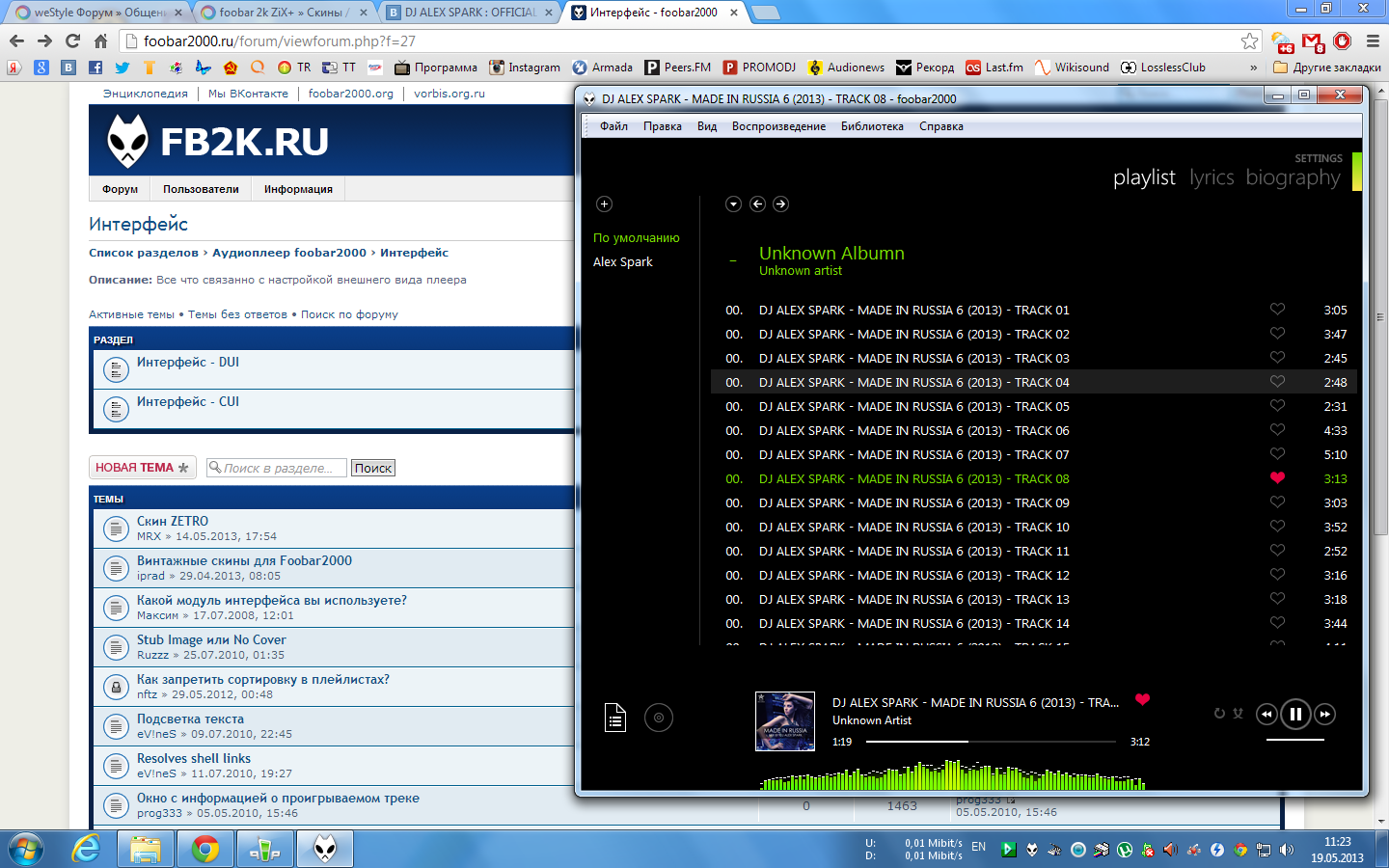Click the repeat playback order icon
Screen dimensions: 1389x868
(x=1219, y=714)
